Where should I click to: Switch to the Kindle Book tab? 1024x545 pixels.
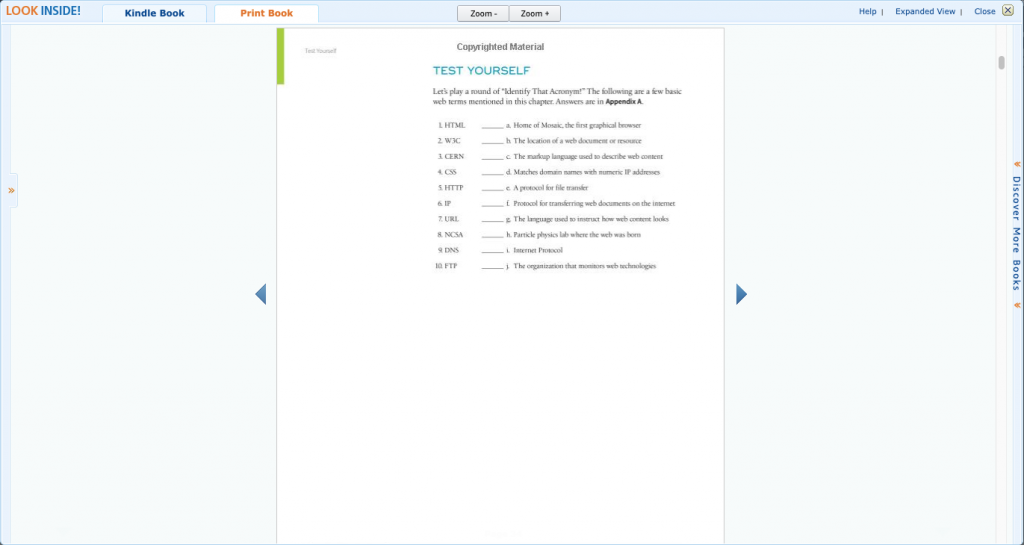154,14
